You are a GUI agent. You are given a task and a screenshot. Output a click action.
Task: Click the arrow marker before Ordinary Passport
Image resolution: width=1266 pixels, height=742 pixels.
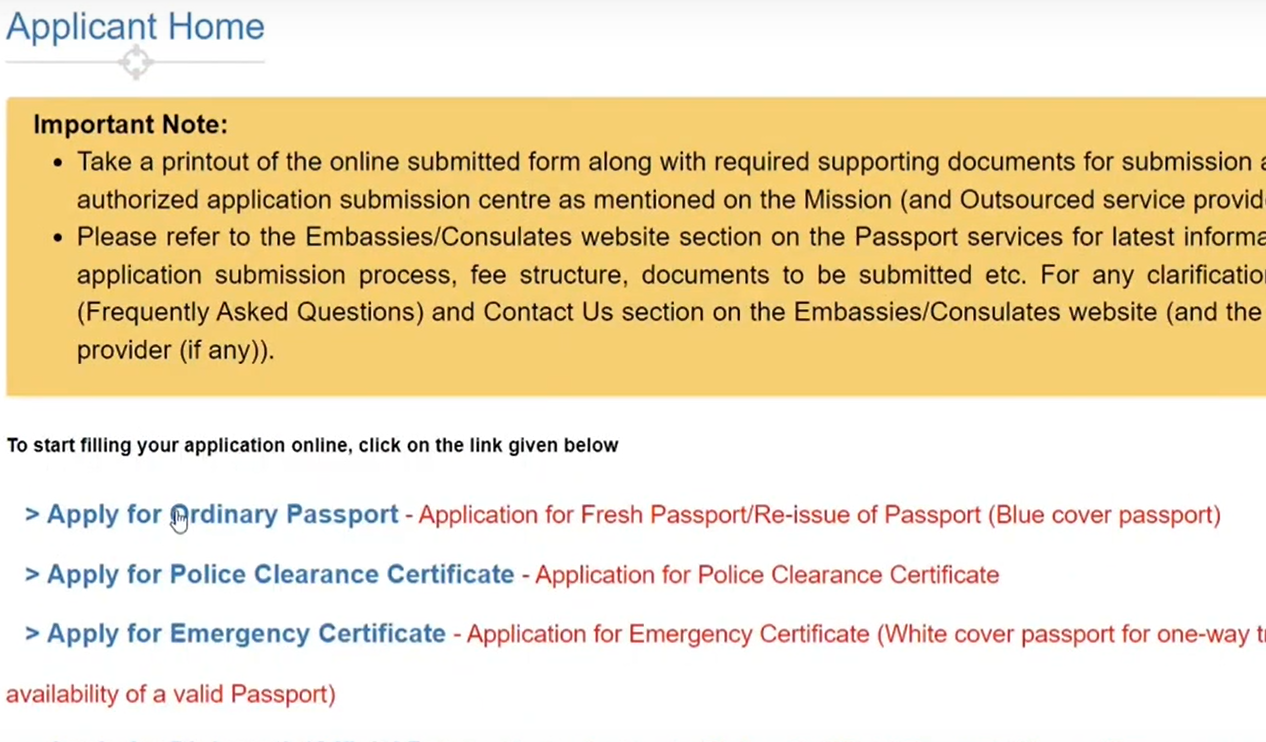(32, 515)
